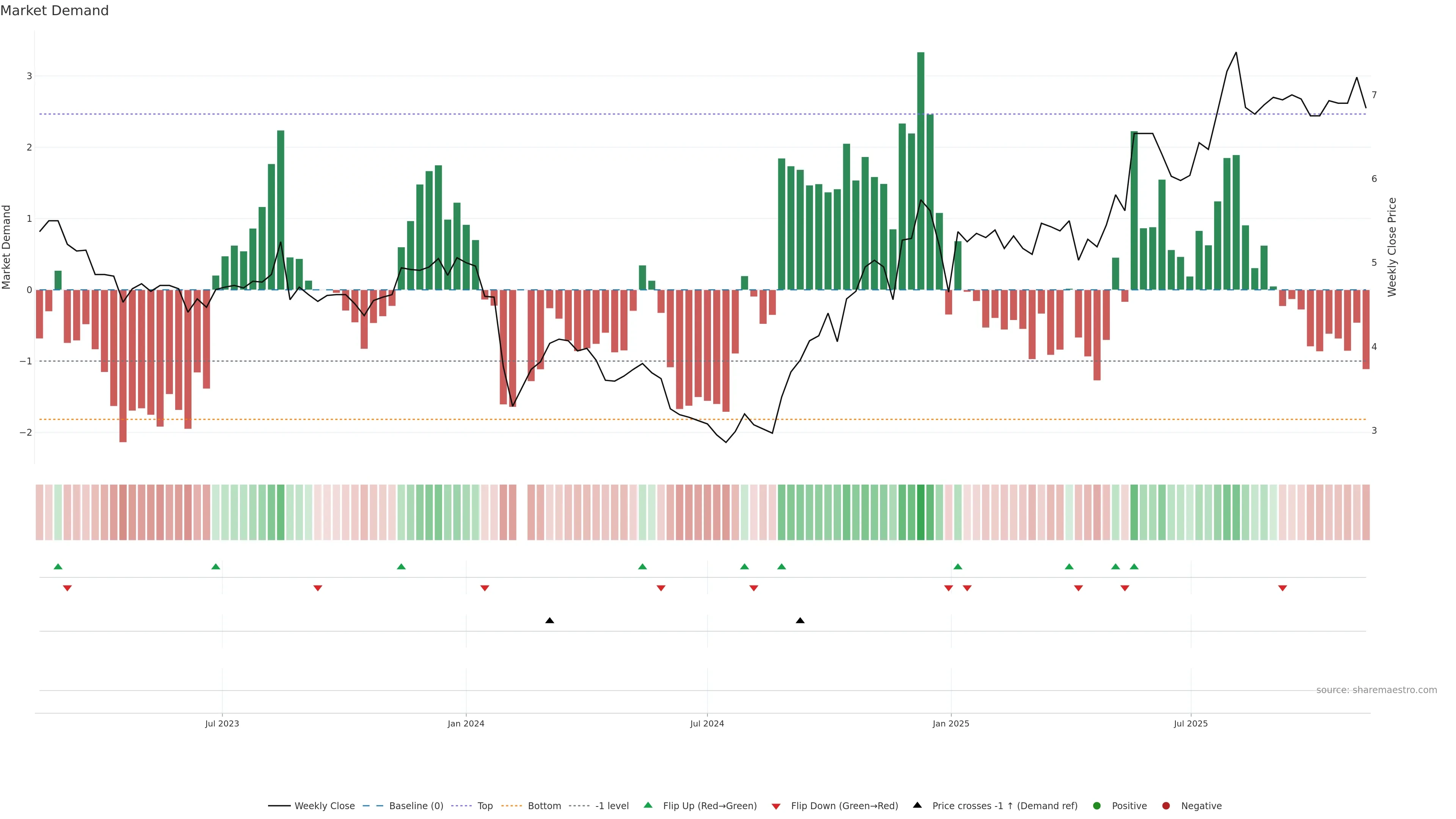Click the Jan 2025 axis label
This screenshot has width=1456, height=819.
coord(951,723)
